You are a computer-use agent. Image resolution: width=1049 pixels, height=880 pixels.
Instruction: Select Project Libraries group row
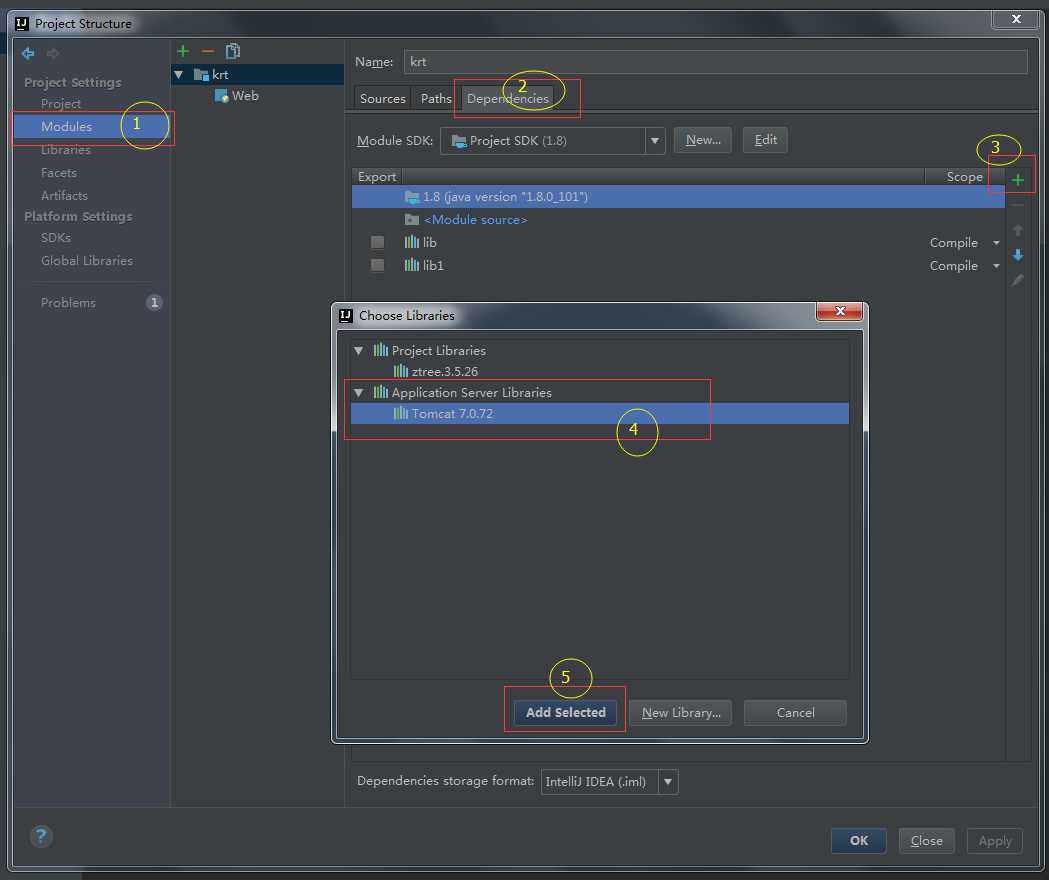tap(599, 351)
